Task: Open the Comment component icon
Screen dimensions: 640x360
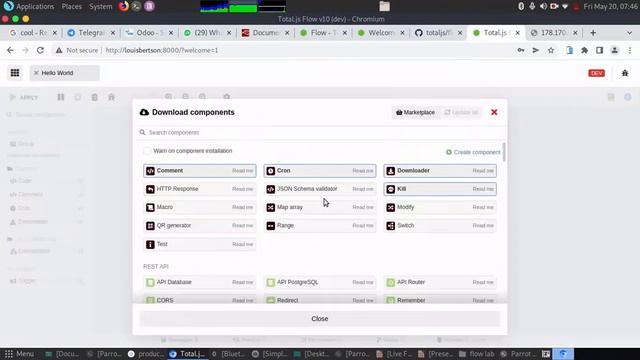Action: [x=150, y=171]
